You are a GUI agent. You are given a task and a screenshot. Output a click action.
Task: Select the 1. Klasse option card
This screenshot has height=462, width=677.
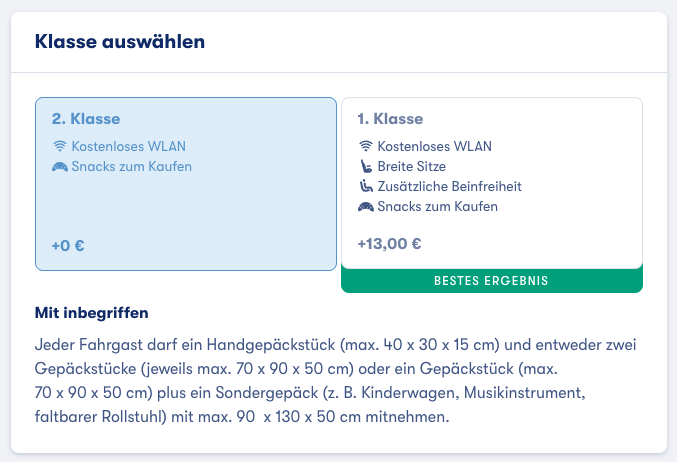pyautogui.click(x=492, y=183)
